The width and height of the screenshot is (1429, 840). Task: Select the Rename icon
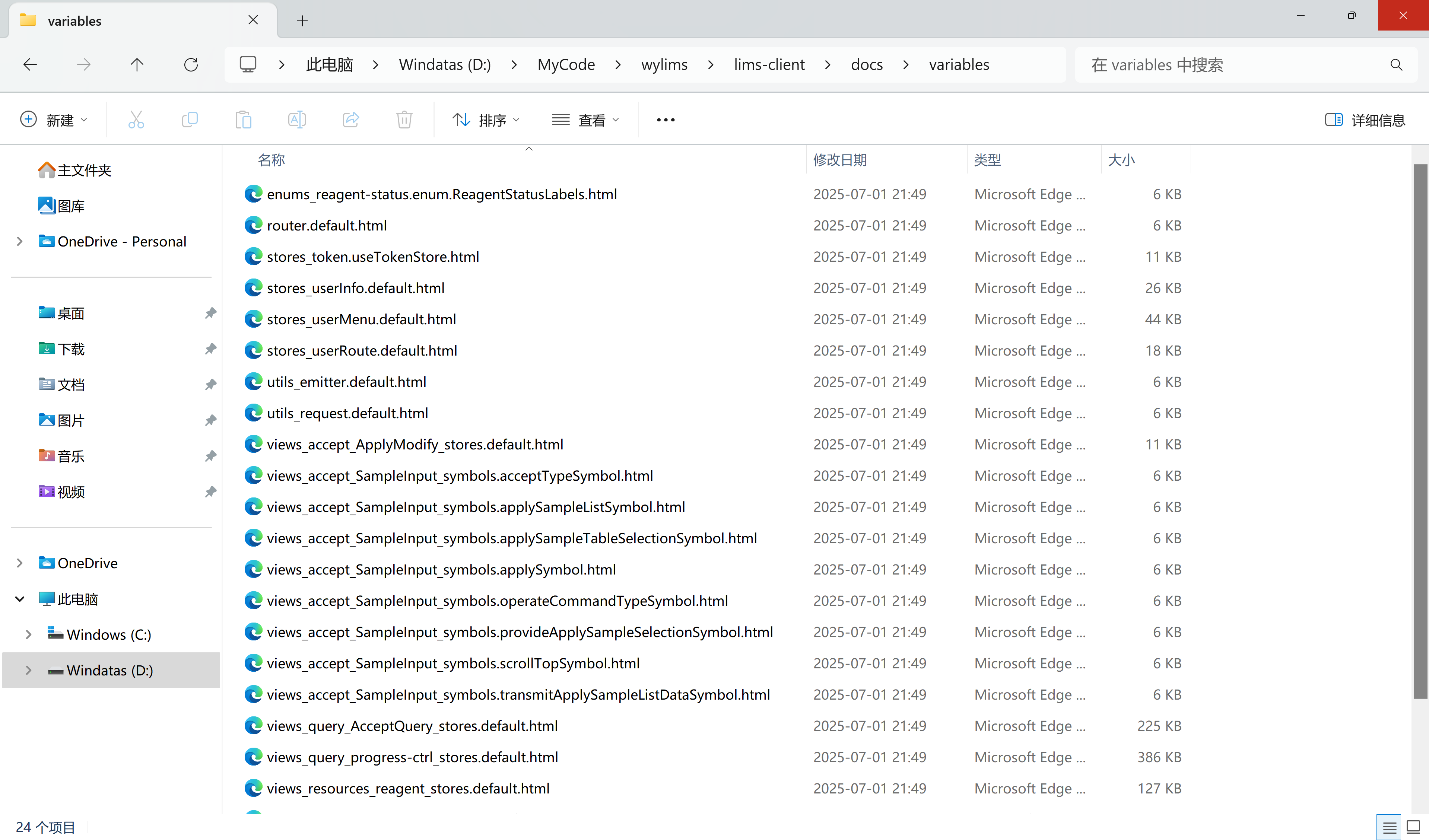pos(296,120)
